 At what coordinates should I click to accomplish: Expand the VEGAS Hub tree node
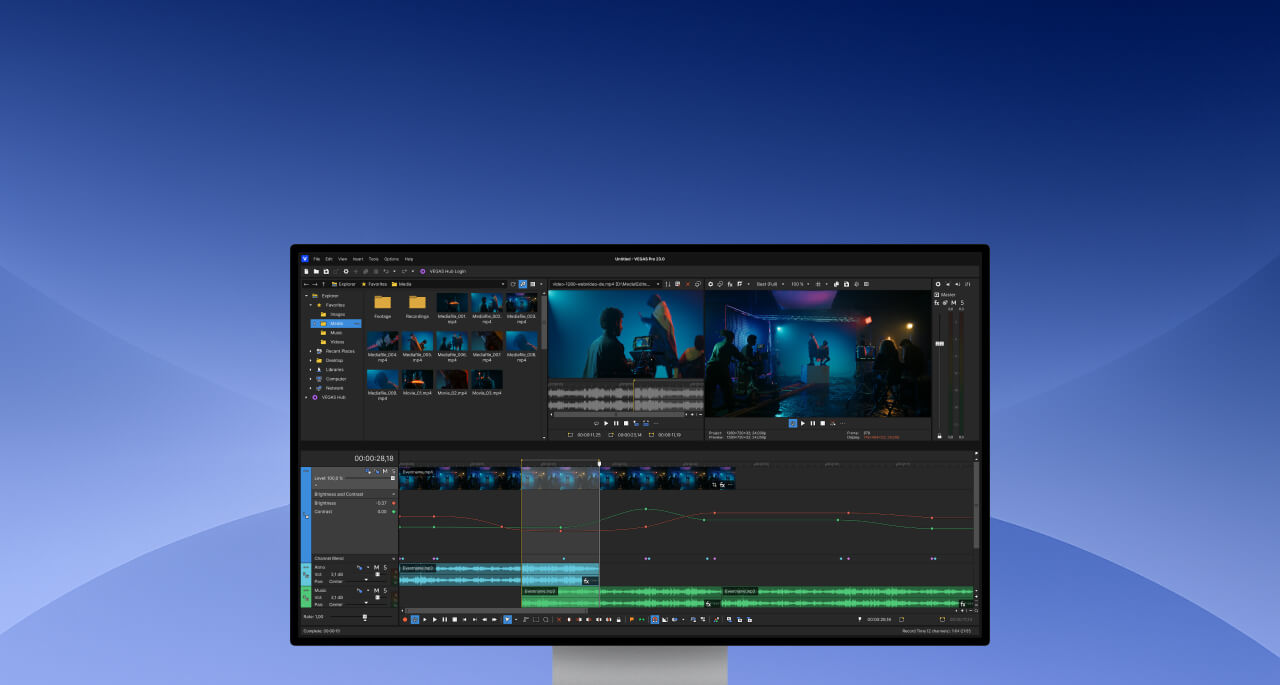pos(306,397)
